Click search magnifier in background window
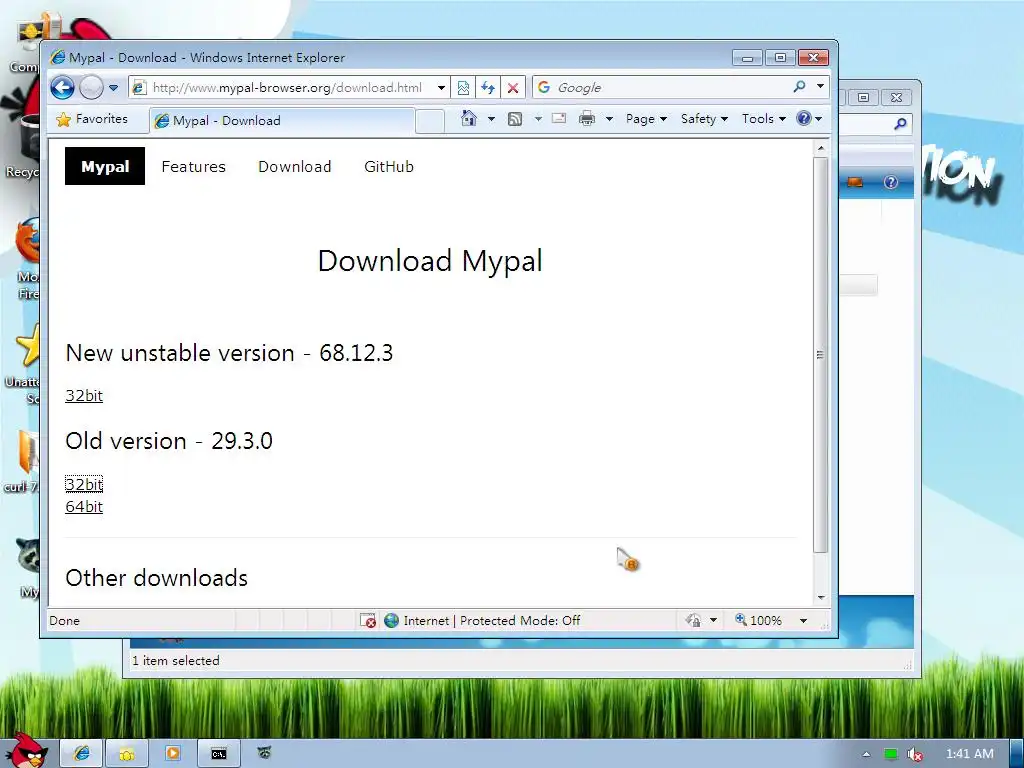The width and height of the screenshot is (1024, 768). (901, 123)
